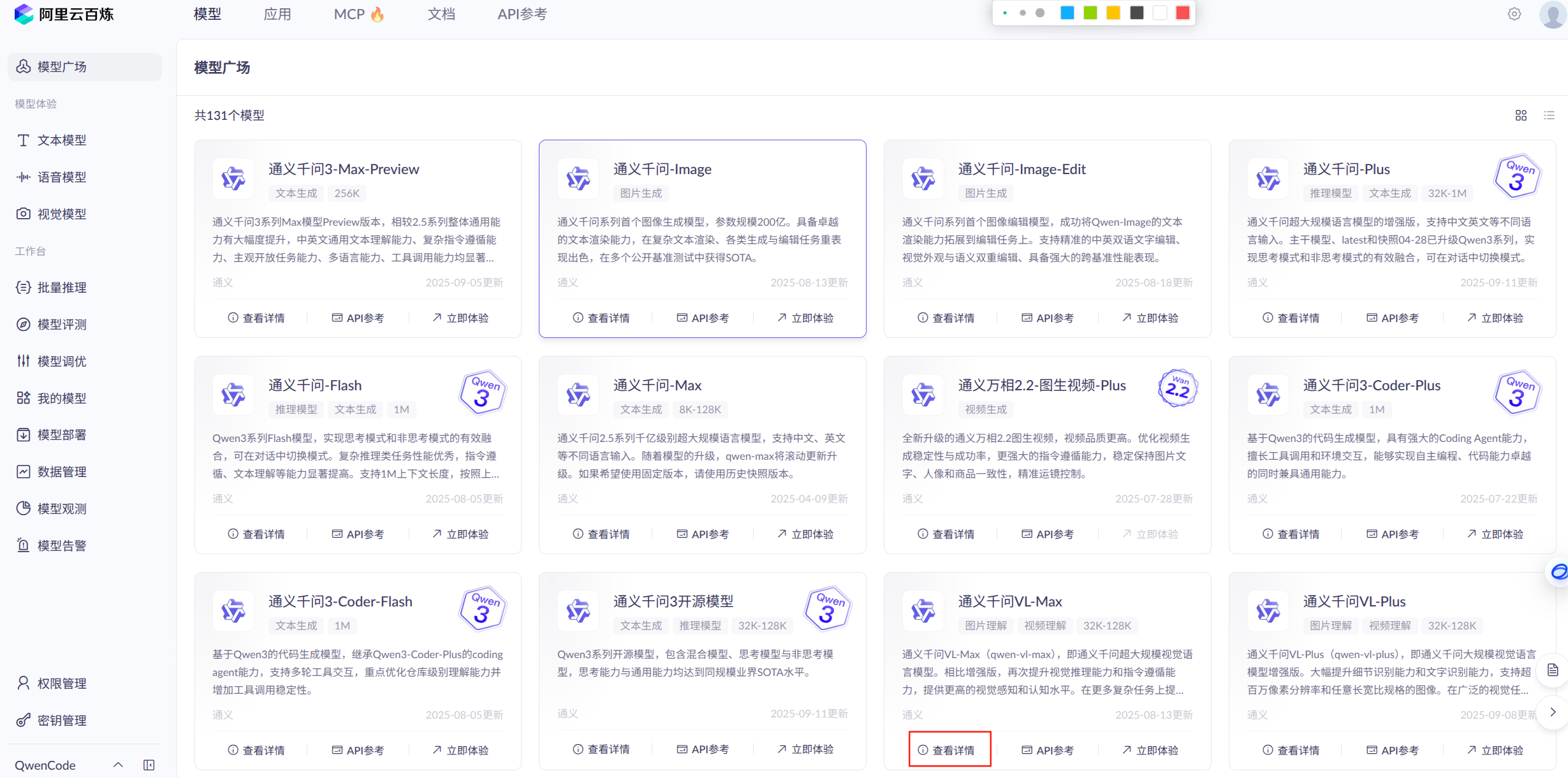The image size is (1568, 778).
Task: Click the 通义千问-Plus model logo icon
Action: 1268,178
